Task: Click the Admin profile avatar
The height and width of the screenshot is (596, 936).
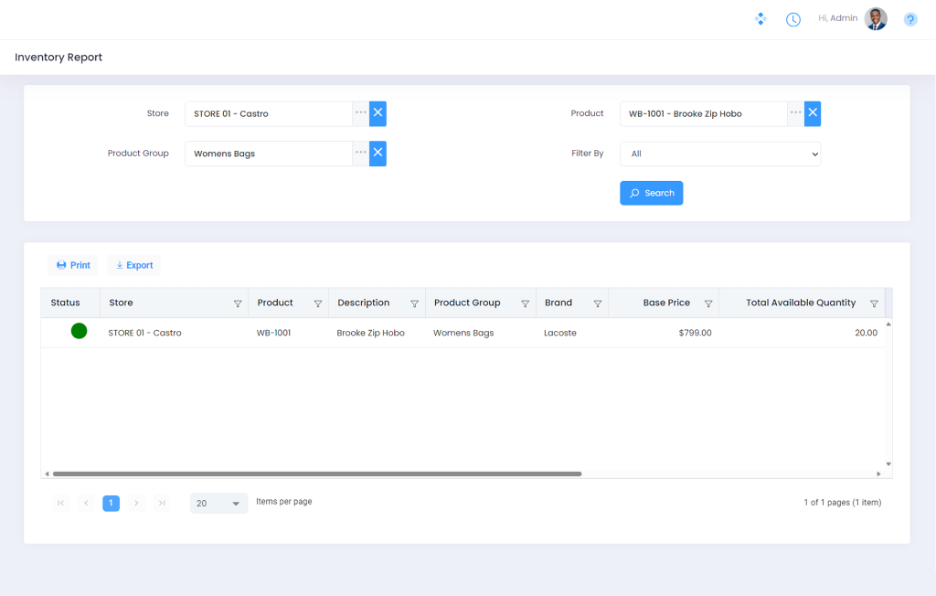Action: (x=876, y=19)
